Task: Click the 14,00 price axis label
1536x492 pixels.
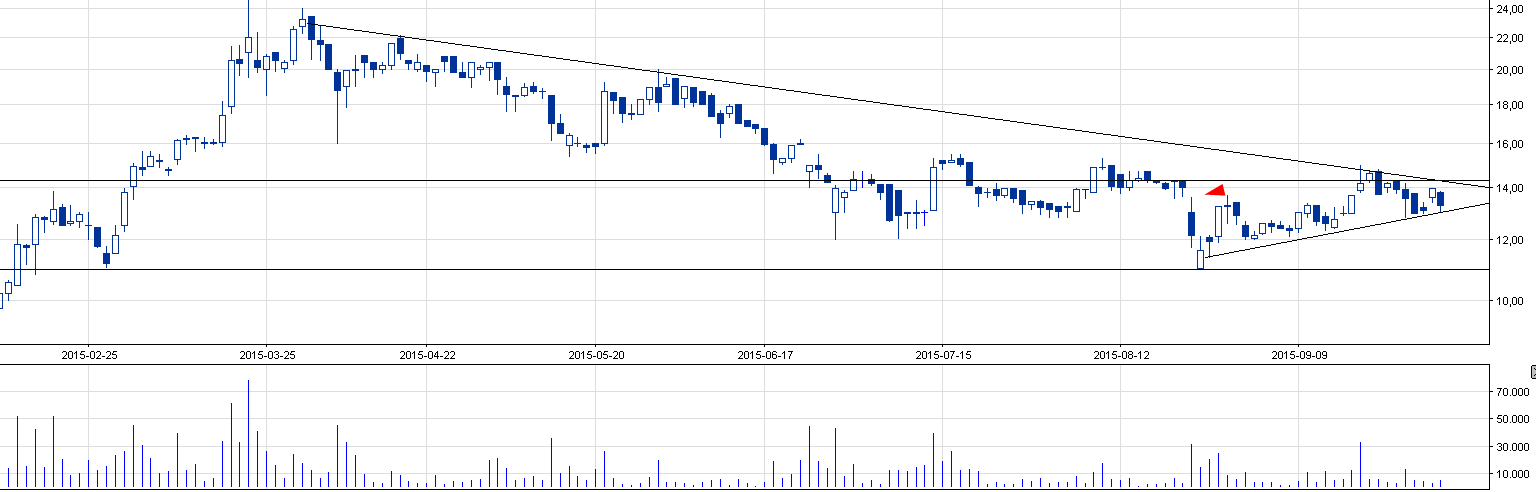Action: pyautogui.click(x=1509, y=188)
